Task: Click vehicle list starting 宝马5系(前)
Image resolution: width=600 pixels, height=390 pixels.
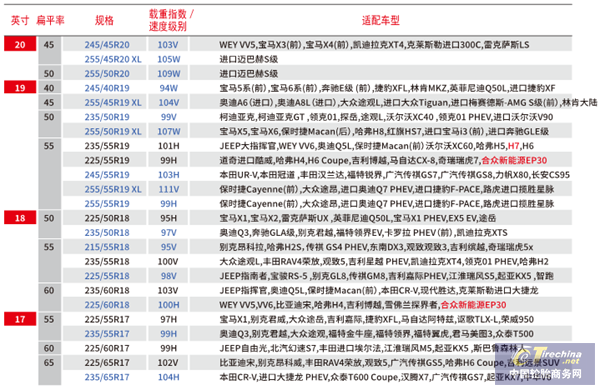Action: tap(387, 88)
